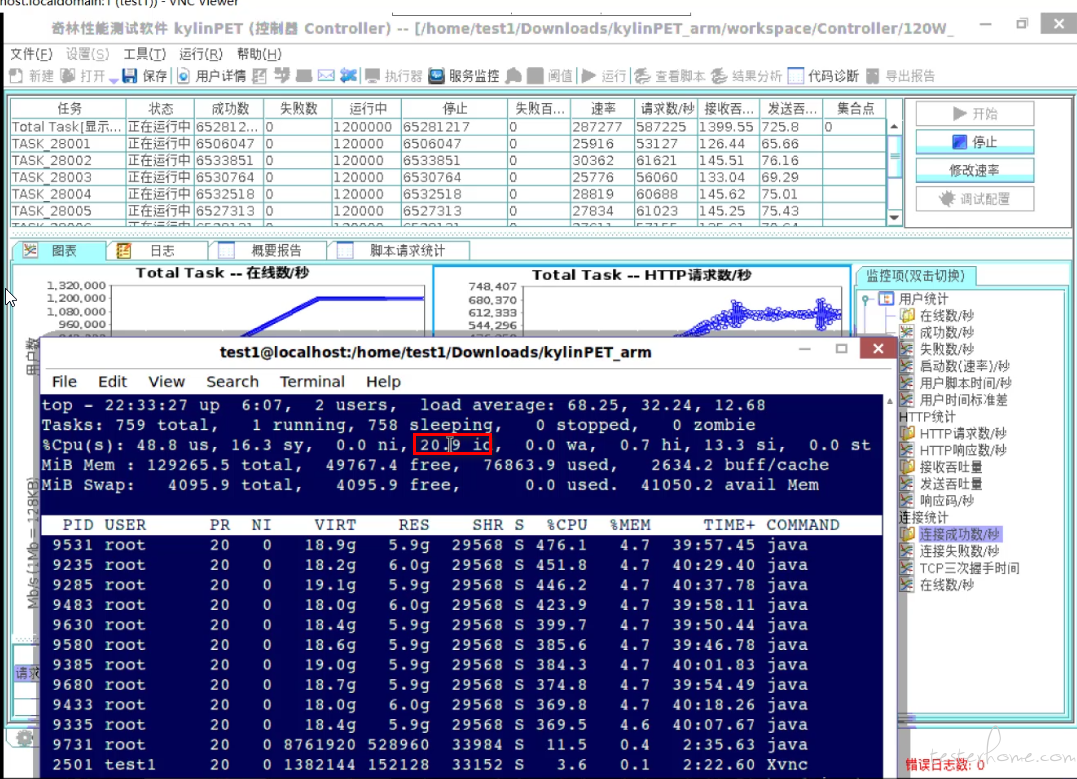The width and height of the screenshot is (1077, 779).
Task: Open the 运行(R) menu
Action: (x=201, y=54)
